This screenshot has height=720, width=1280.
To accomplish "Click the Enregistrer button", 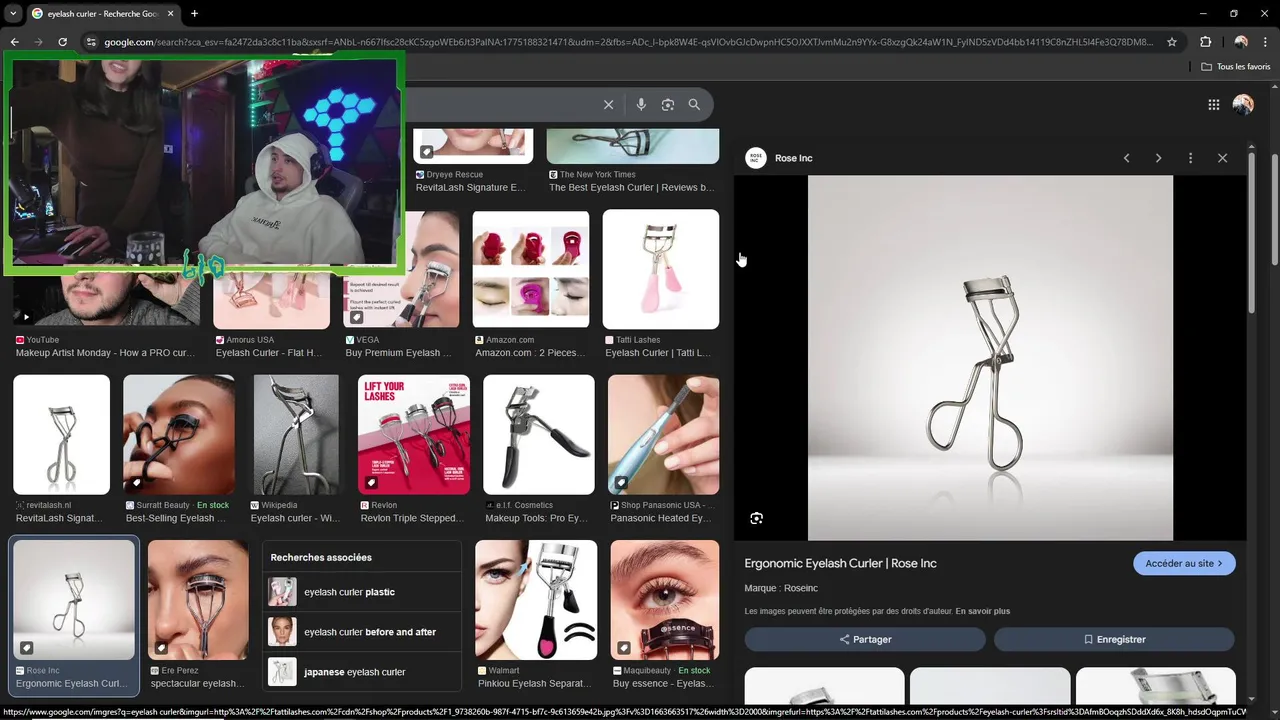I will [x=1114, y=639].
